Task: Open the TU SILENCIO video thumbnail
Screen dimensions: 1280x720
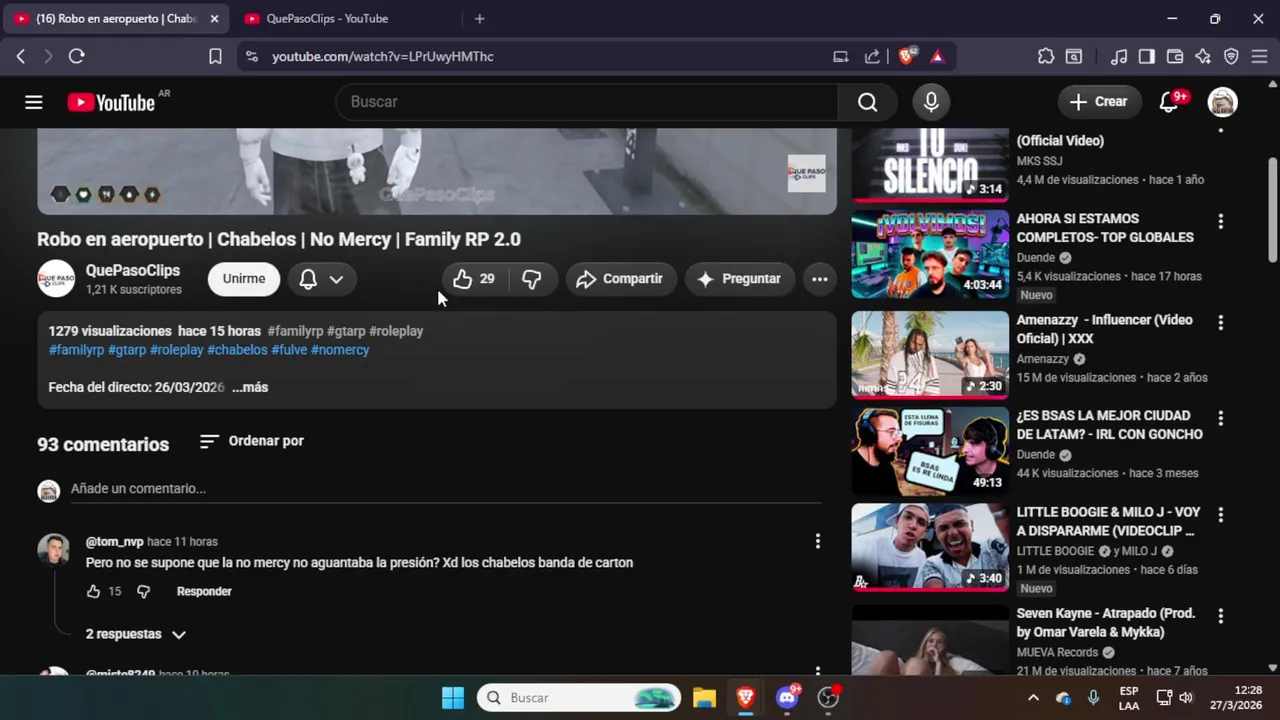Action: tap(930, 166)
